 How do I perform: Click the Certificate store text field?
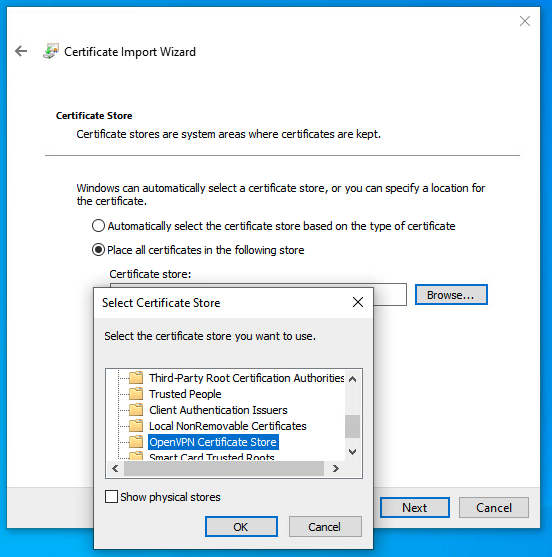pyautogui.click(x=389, y=294)
